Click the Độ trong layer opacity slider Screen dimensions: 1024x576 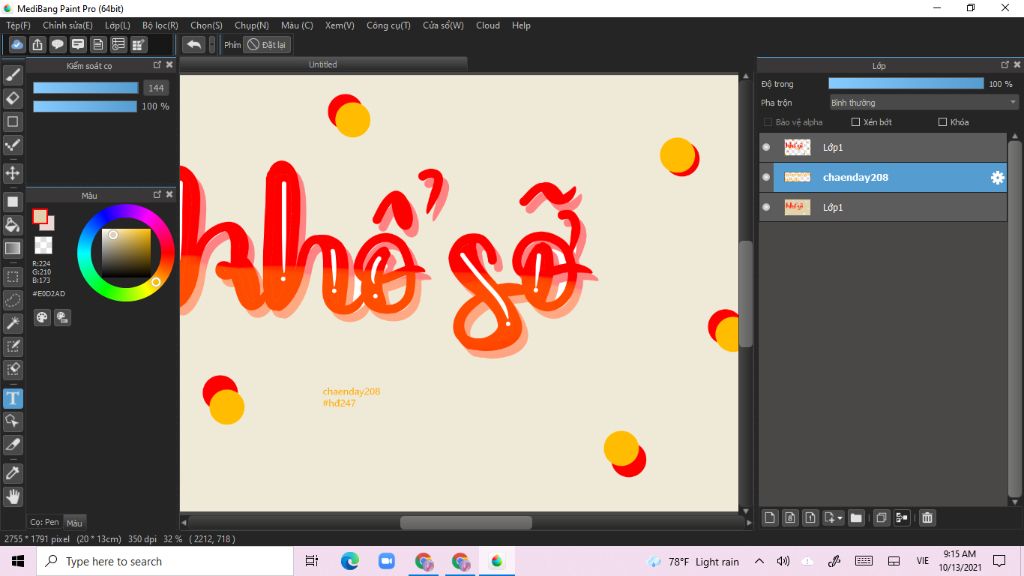coord(906,83)
